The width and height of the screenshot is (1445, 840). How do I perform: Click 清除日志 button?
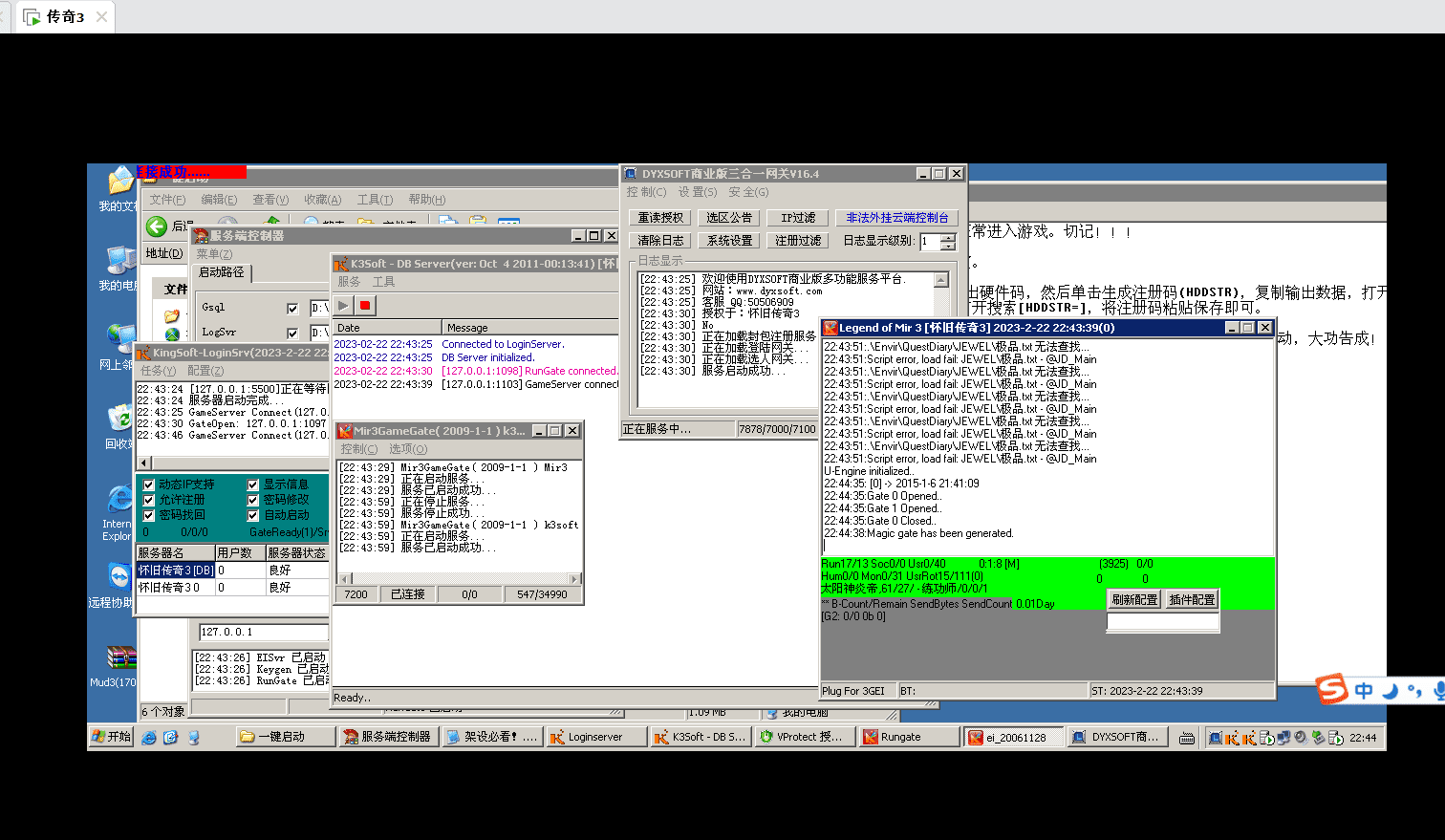pyautogui.click(x=661, y=241)
